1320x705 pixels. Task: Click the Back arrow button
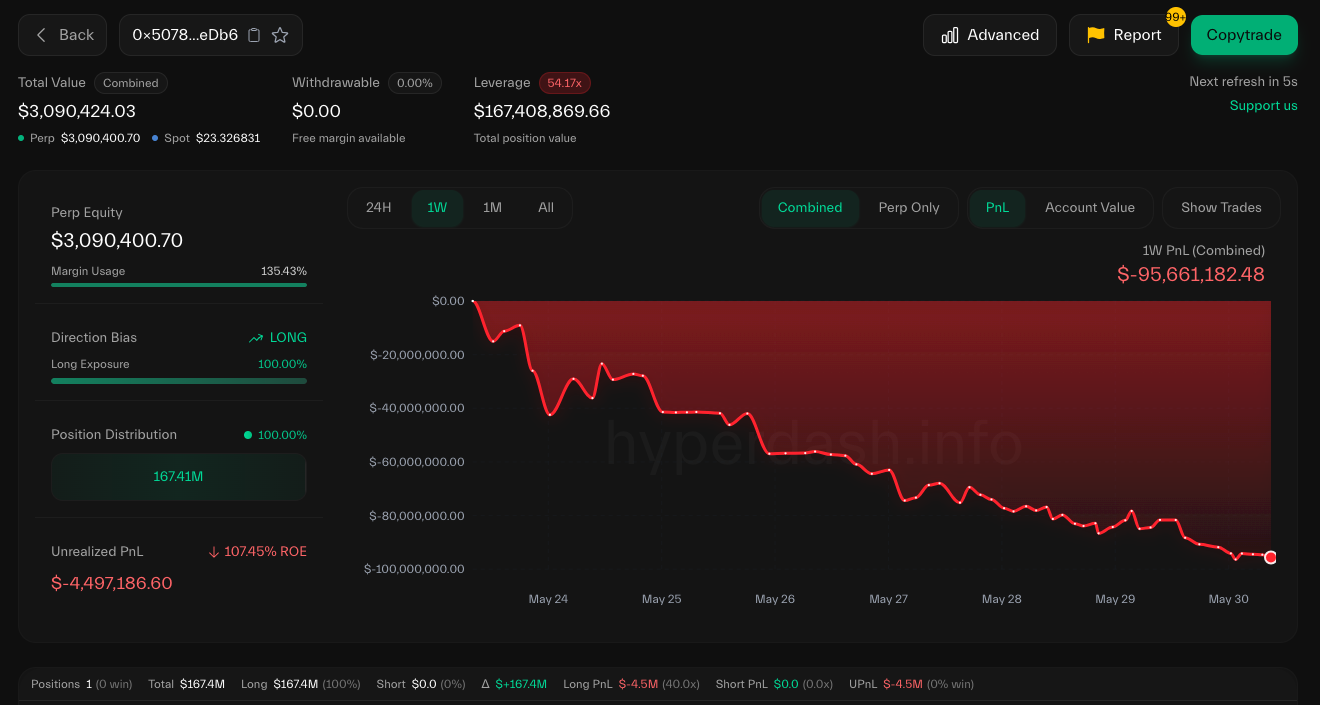(64, 35)
